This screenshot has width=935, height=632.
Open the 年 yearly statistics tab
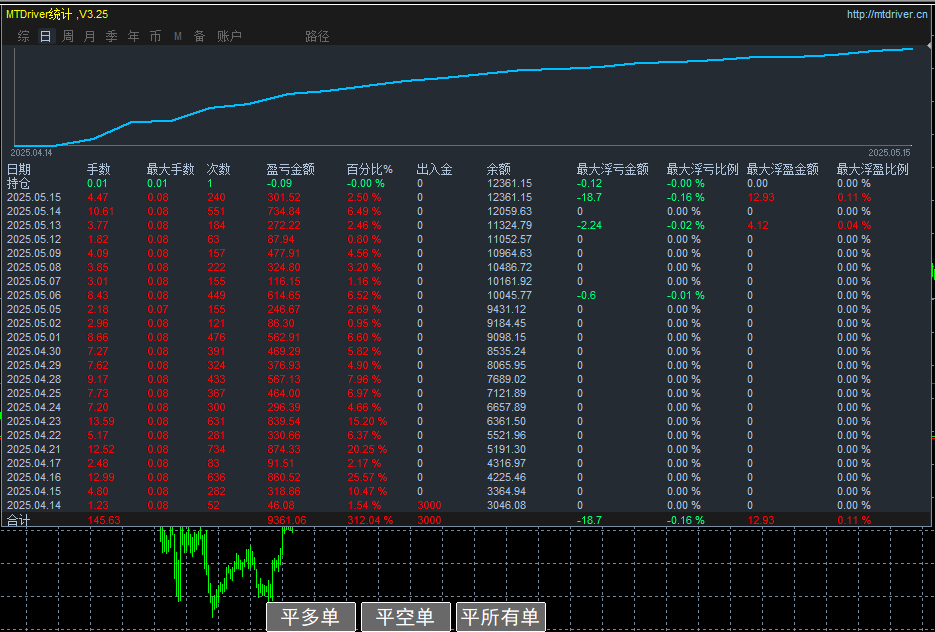coord(133,36)
